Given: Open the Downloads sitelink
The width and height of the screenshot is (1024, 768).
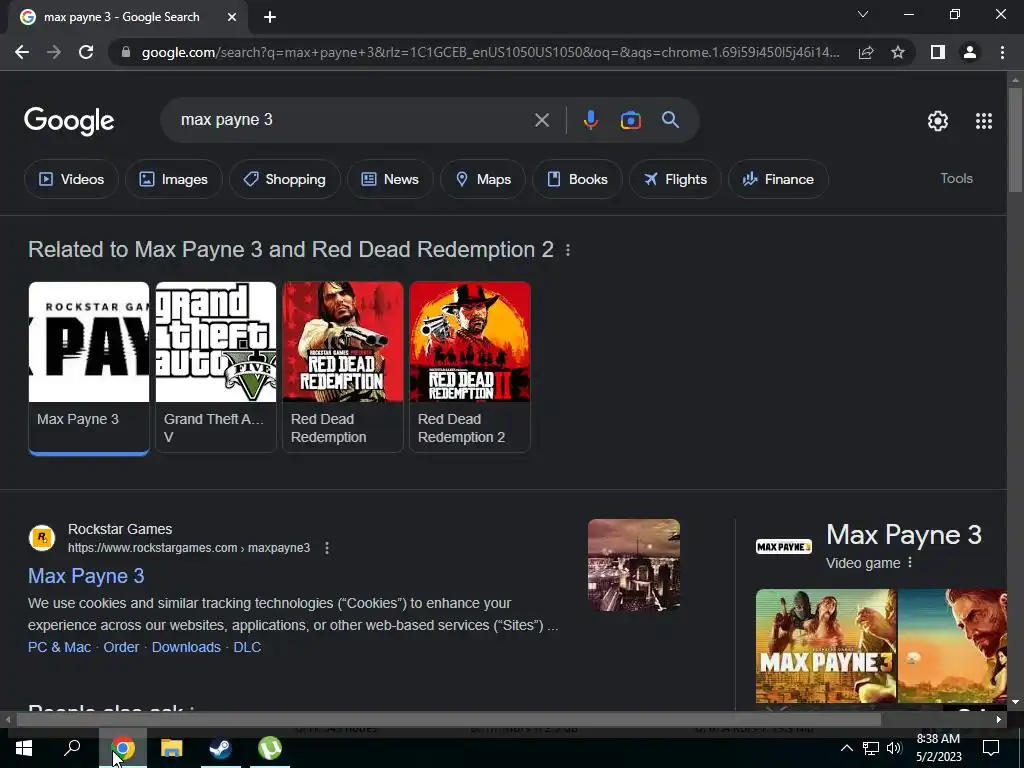Looking at the screenshot, I should click(186, 647).
